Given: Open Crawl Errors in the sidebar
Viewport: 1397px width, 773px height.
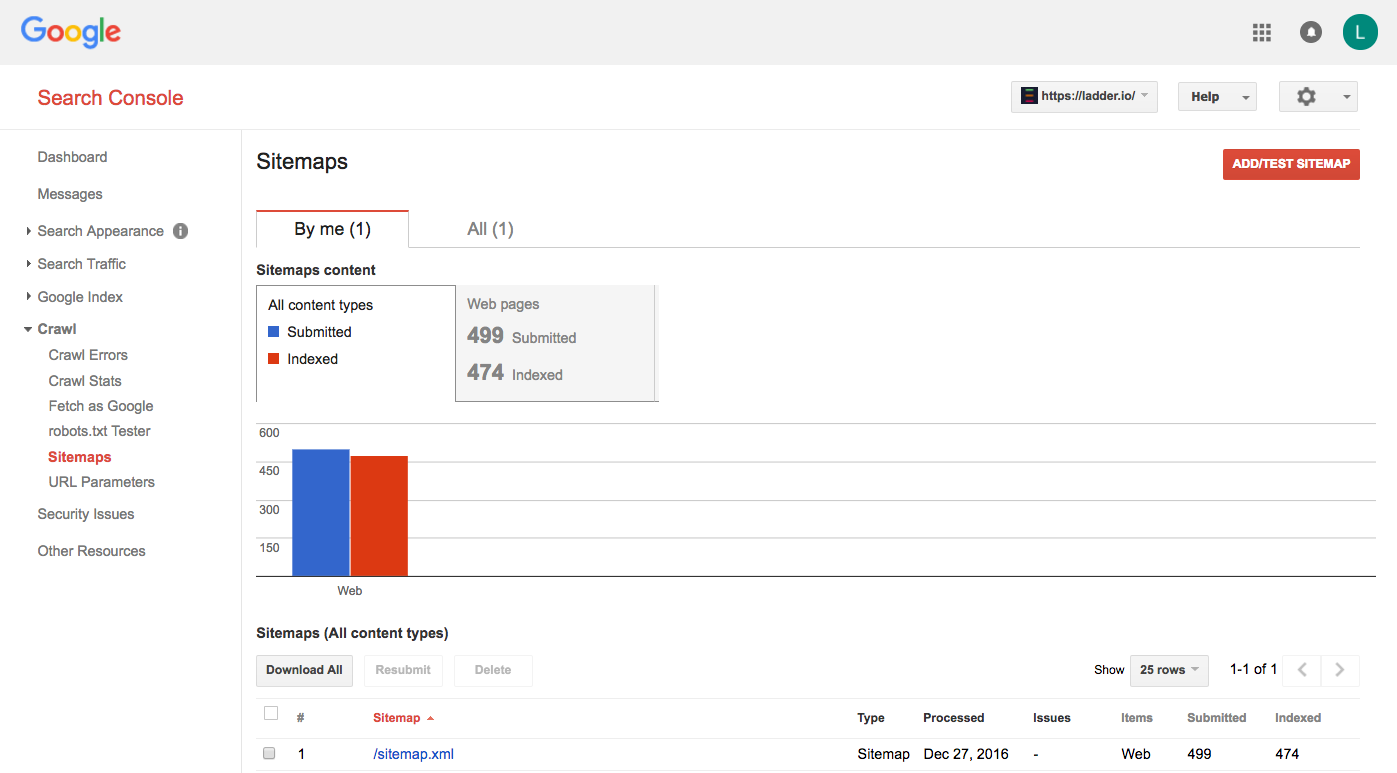Looking at the screenshot, I should [x=88, y=355].
